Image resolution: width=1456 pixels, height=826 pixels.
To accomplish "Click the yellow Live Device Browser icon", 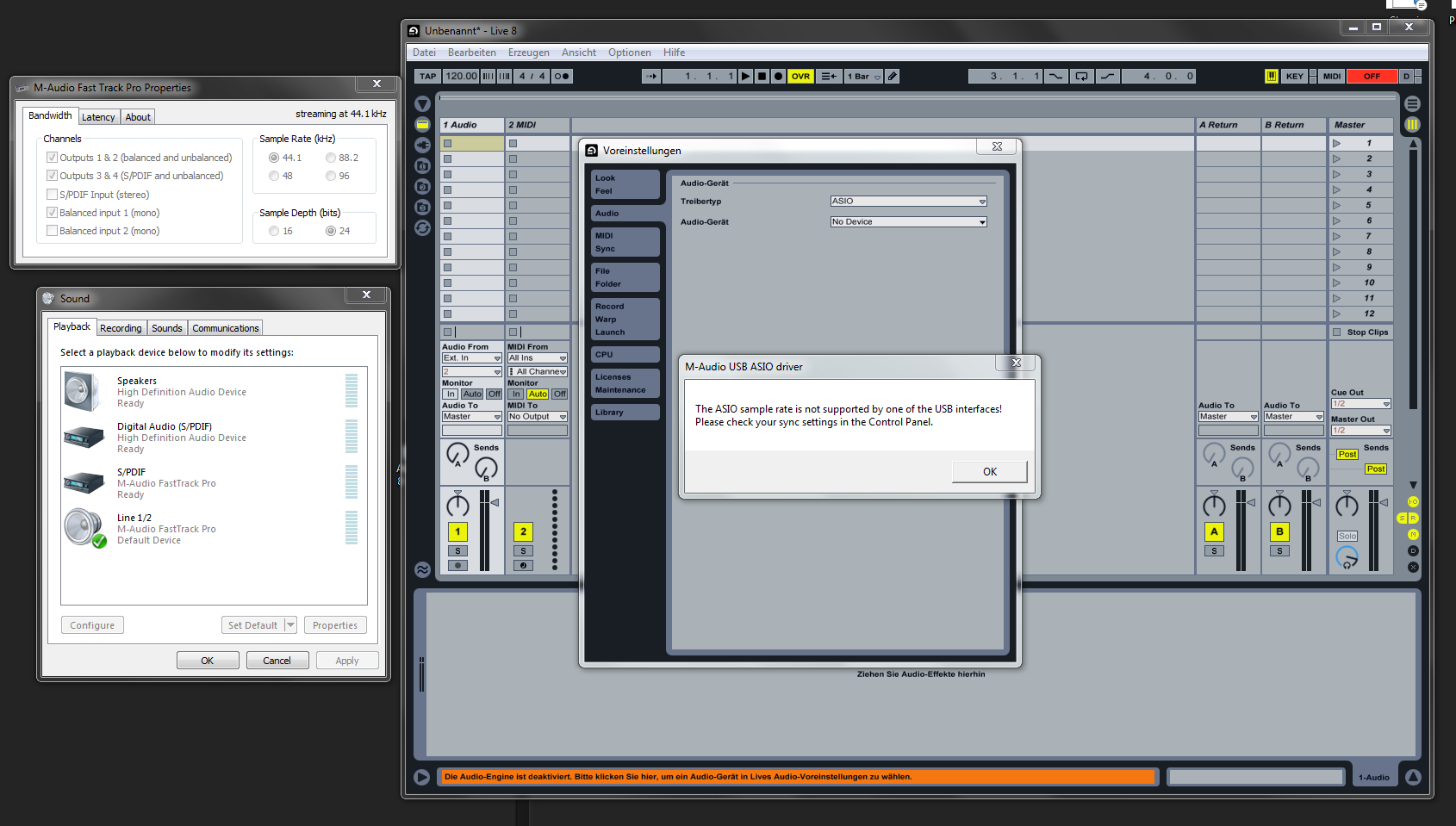I will coord(422,125).
